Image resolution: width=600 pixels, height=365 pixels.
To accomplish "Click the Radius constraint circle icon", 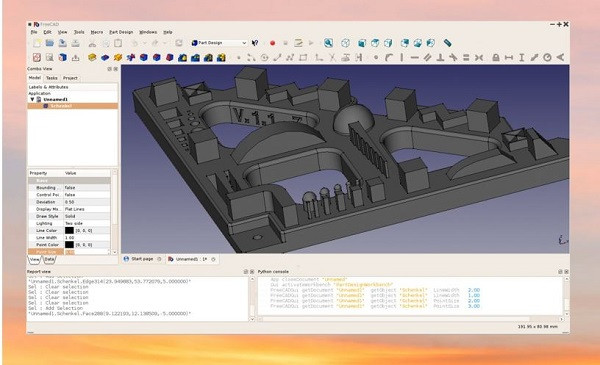I will click(x=548, y=57).
